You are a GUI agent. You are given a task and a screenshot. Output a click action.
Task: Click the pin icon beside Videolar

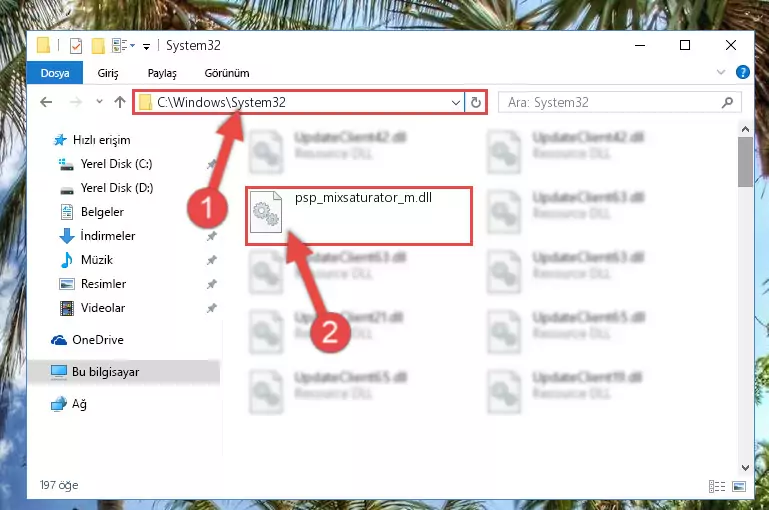pos(211,308)
